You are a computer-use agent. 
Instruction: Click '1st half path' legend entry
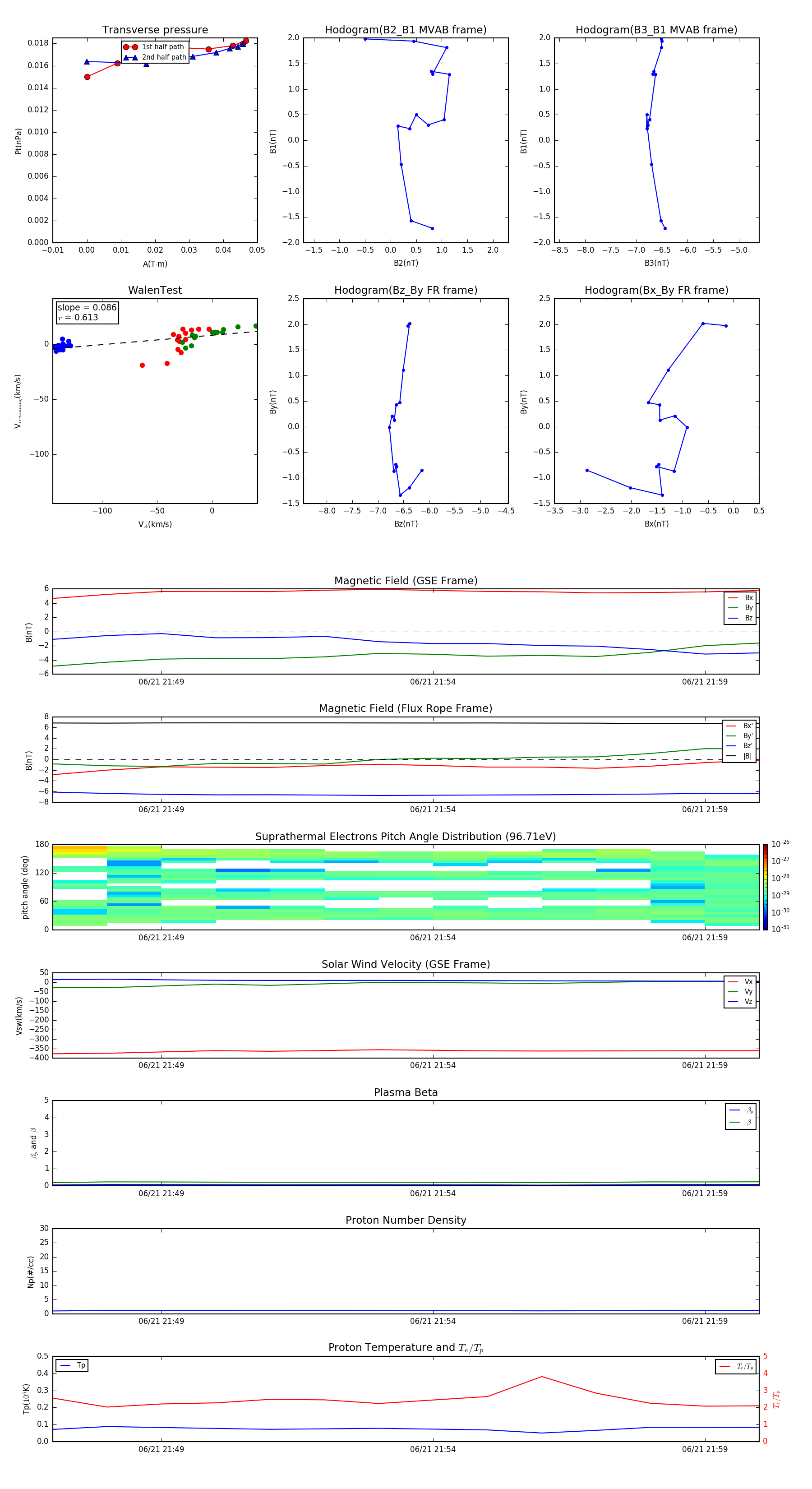point(154,47)
